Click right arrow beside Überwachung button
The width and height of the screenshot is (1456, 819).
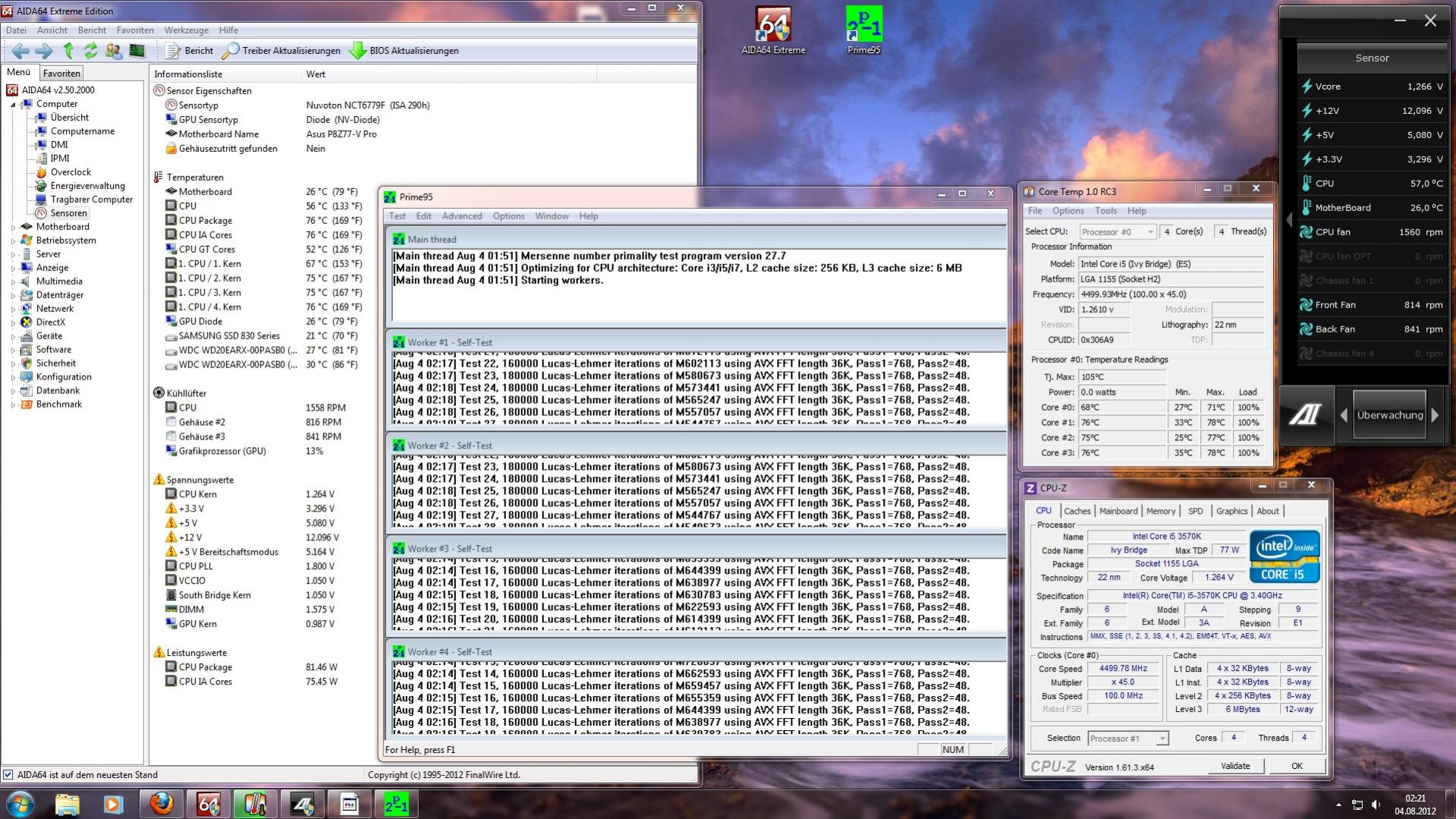tap(1435, 415)
